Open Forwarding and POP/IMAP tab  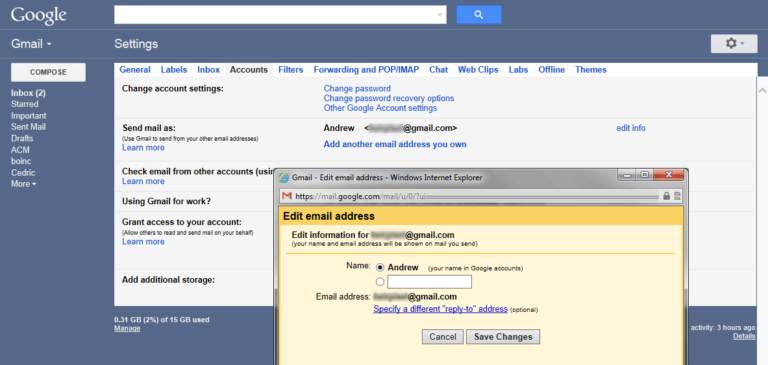click(x=366, y=70)
